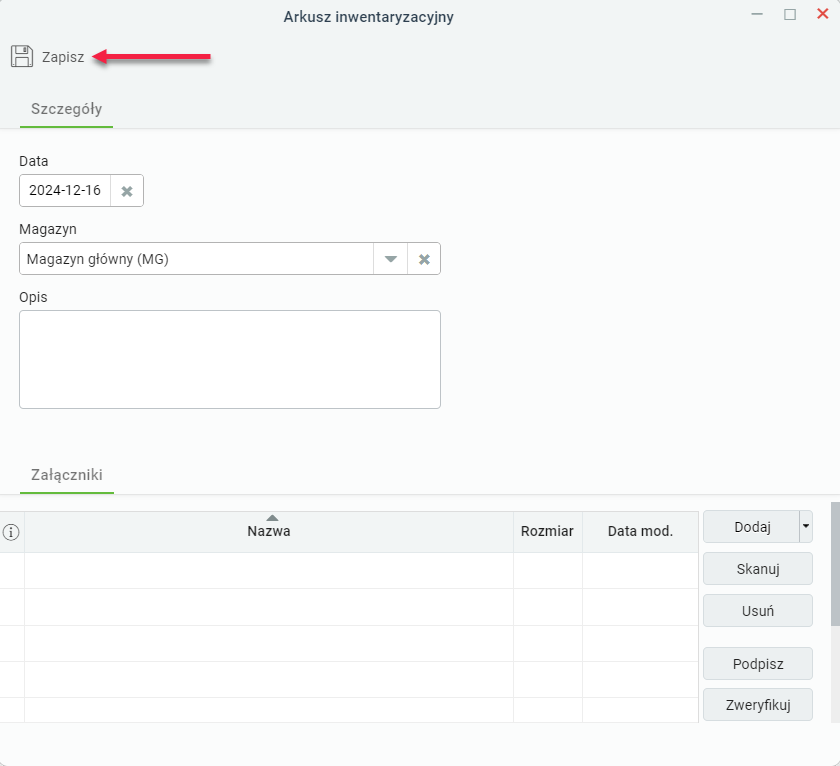Click the Zweryfikuj button
Viewport: 840px width, 766px height.
click(x=758, y=705)
